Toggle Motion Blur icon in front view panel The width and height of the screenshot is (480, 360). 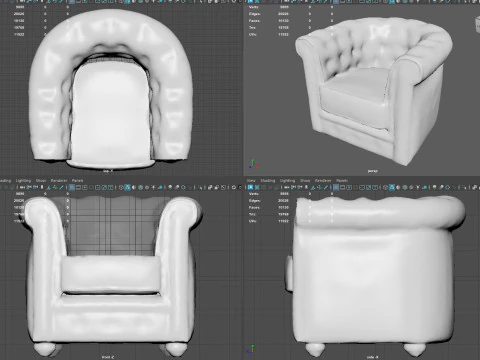tap(177, 188)
